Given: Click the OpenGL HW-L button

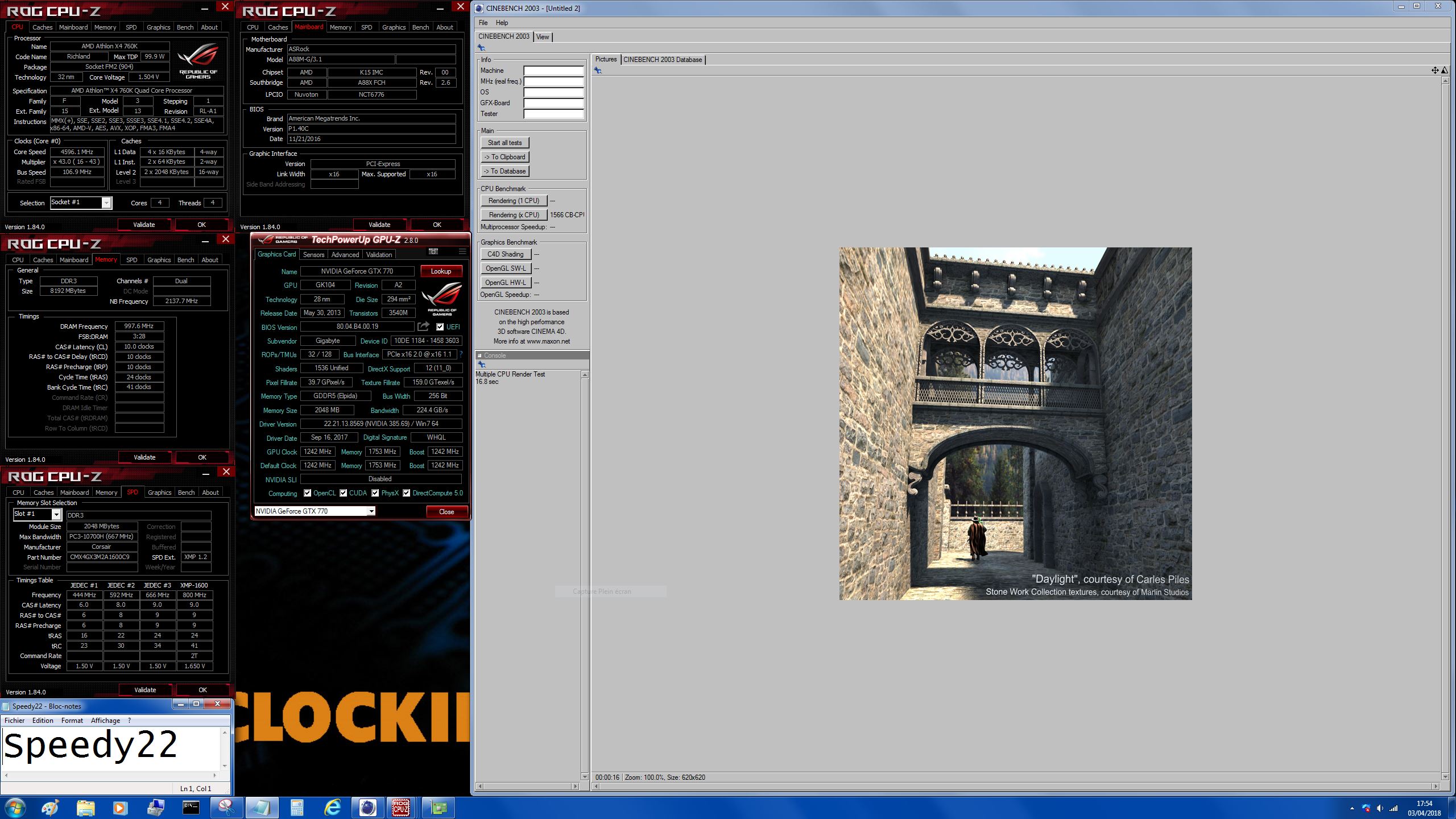Looking at the screenshot, I should [x=505, y=283].
